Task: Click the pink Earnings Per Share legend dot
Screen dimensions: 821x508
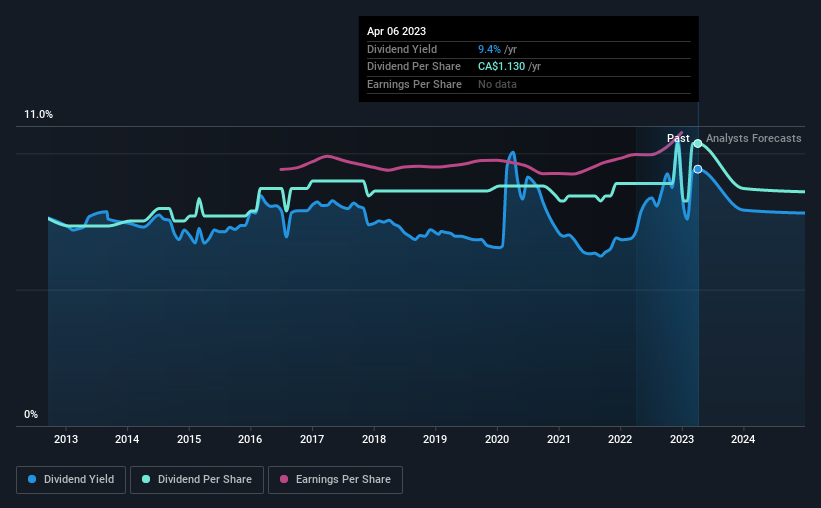Action: tap(284, 479)
